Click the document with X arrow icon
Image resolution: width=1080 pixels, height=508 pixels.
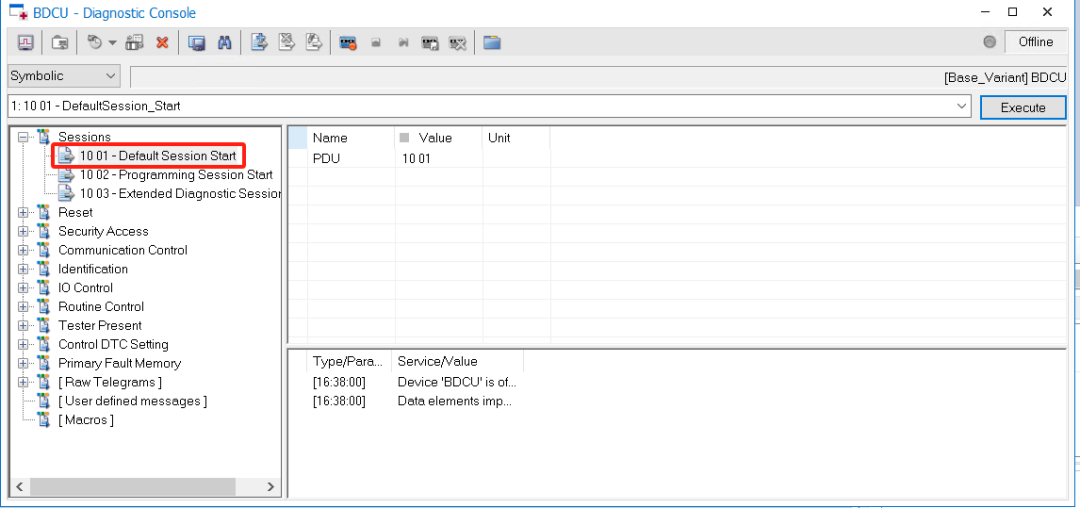(x=287, y=42)
